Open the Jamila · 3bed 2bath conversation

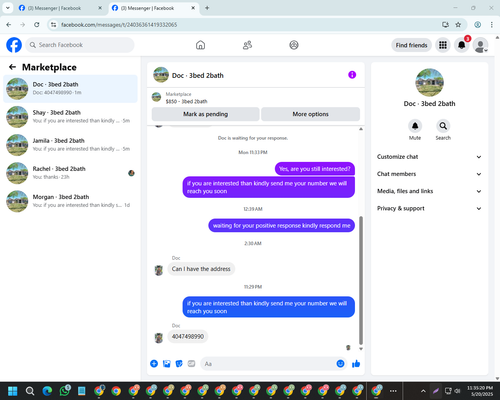pyautogui.click(x=70, y=145)
